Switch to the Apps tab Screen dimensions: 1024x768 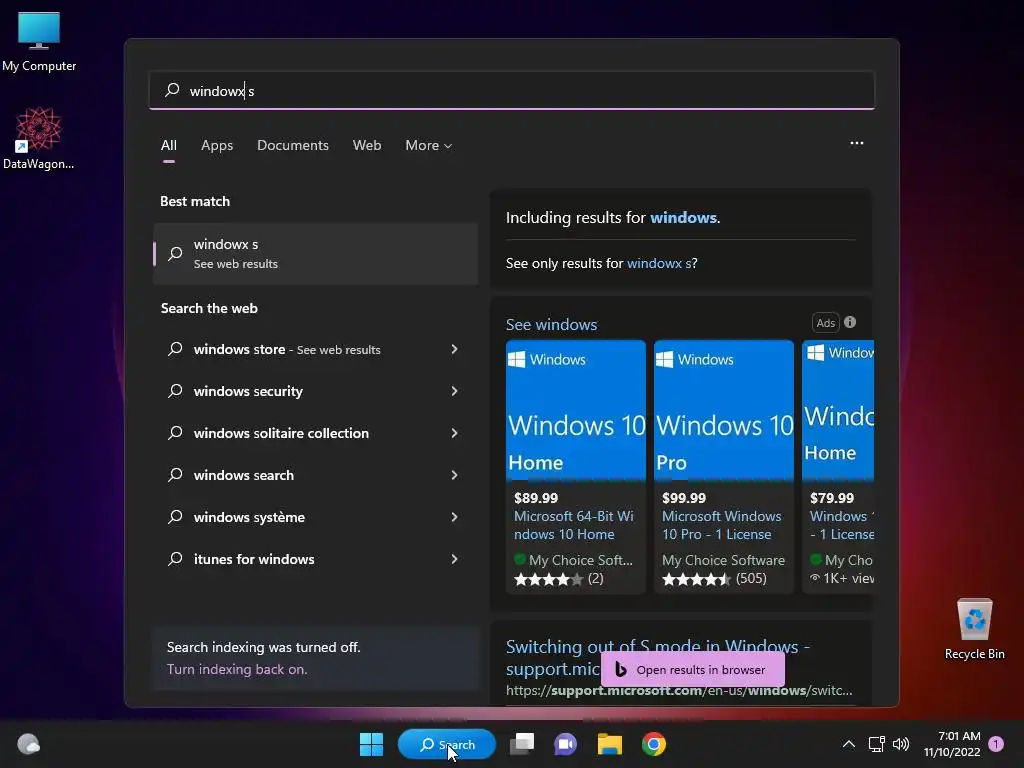coord(217,146)
